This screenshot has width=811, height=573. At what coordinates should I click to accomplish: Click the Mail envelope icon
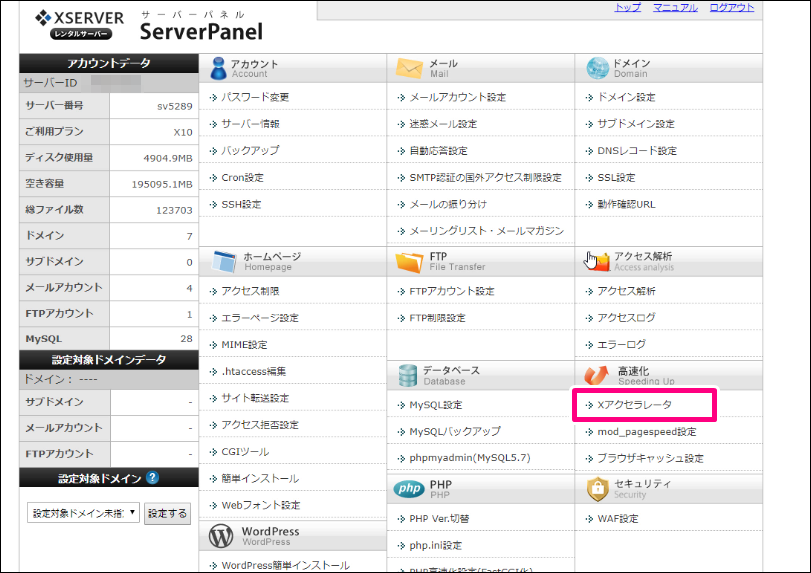[409, 68]
